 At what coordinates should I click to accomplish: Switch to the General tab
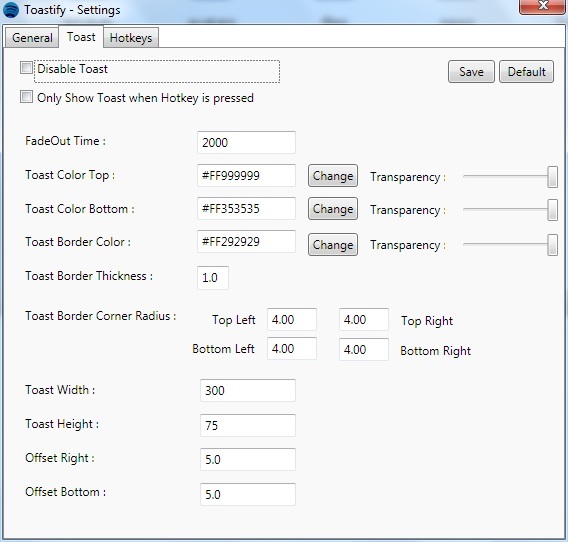(32, 38)
